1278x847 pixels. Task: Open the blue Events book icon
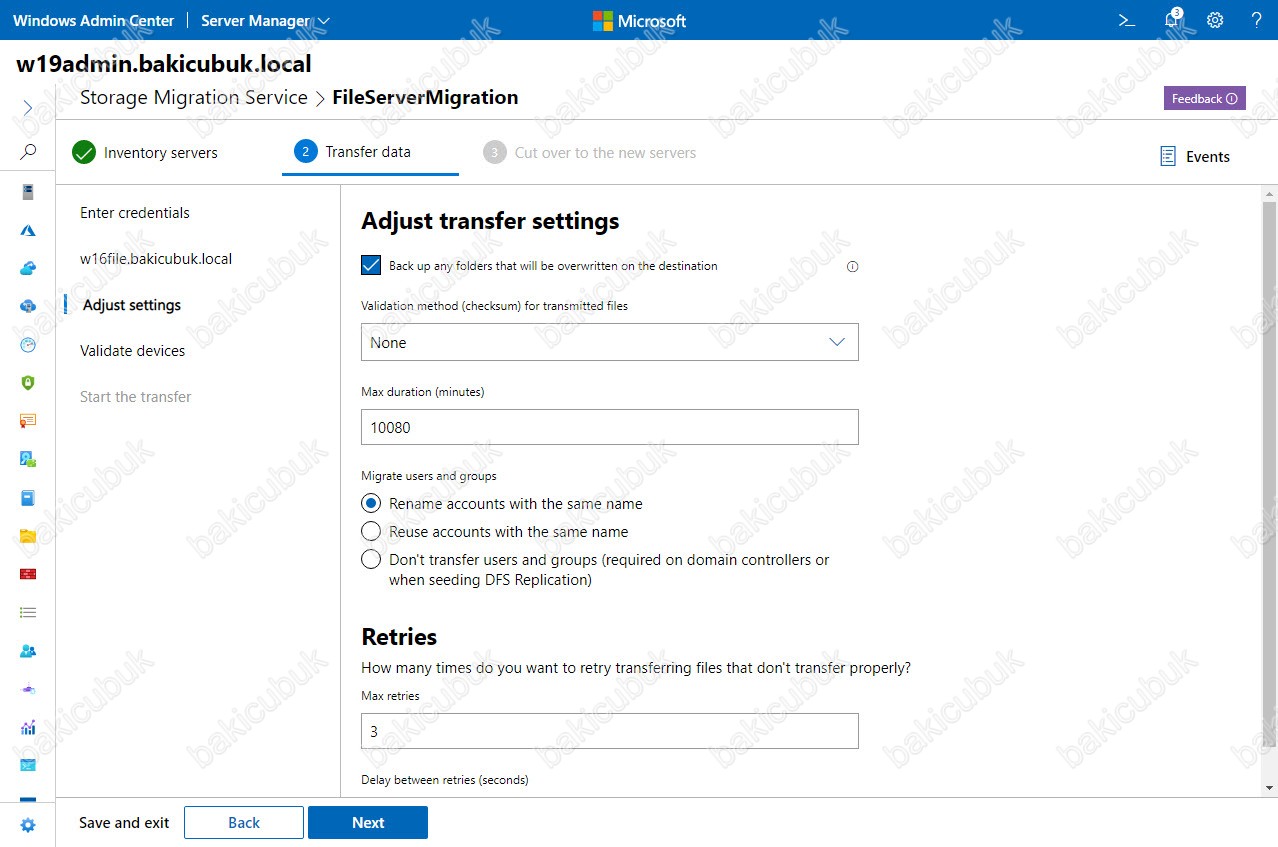[28, 497]
